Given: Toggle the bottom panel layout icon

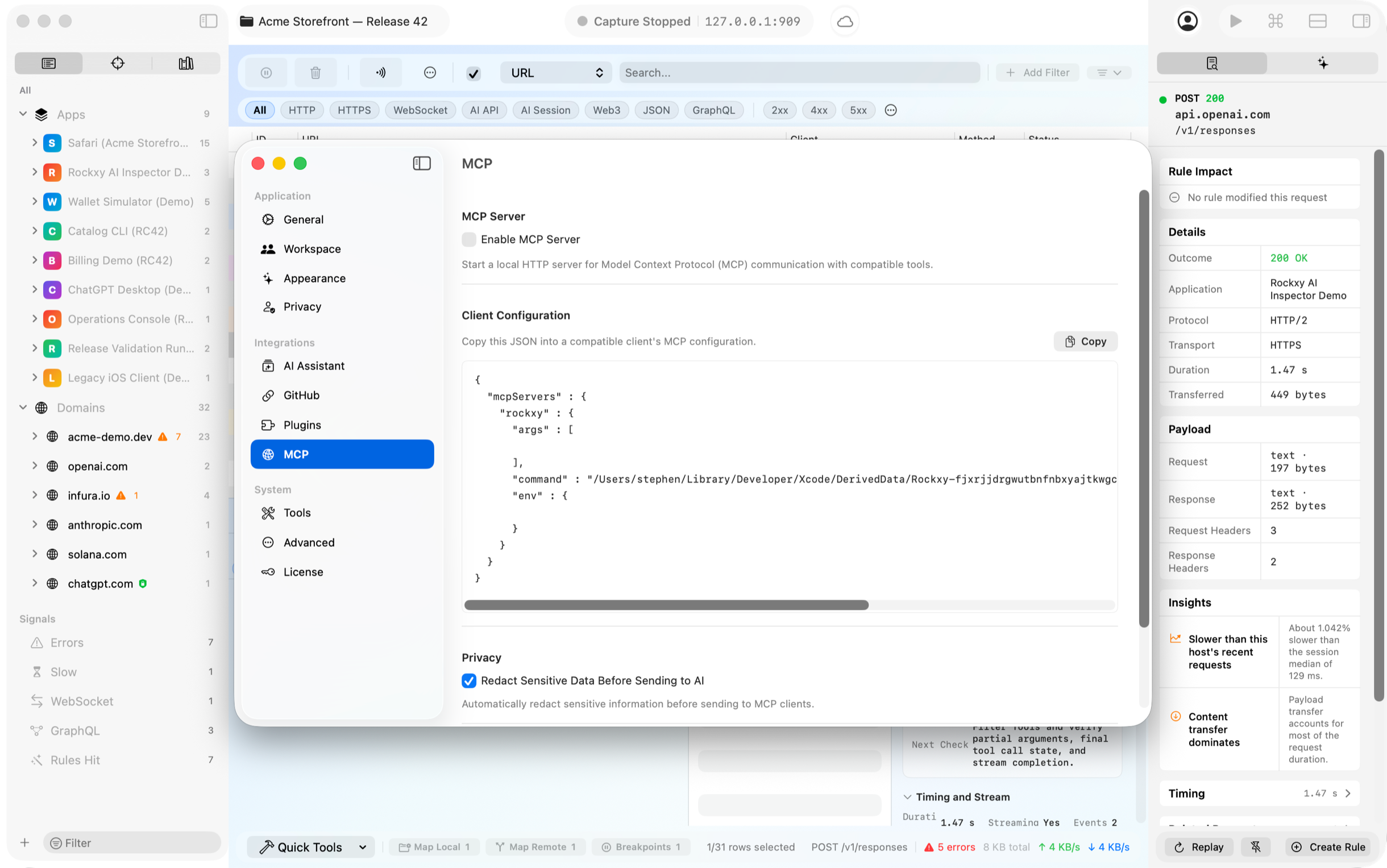Looking at the screenshot, I should pyautogui.click(x=1318, y=21).
